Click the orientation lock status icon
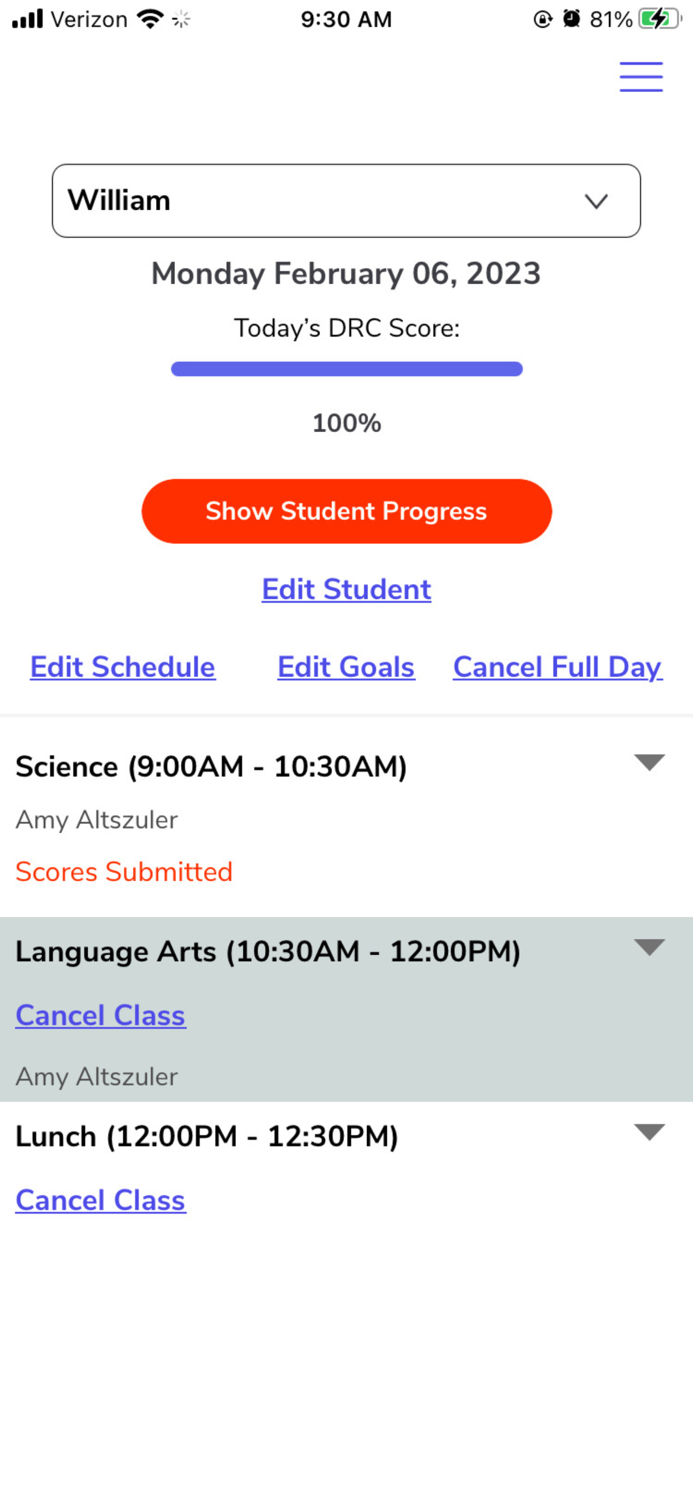The height and width of the screenshot is (1500, 693). coord(541,18)
